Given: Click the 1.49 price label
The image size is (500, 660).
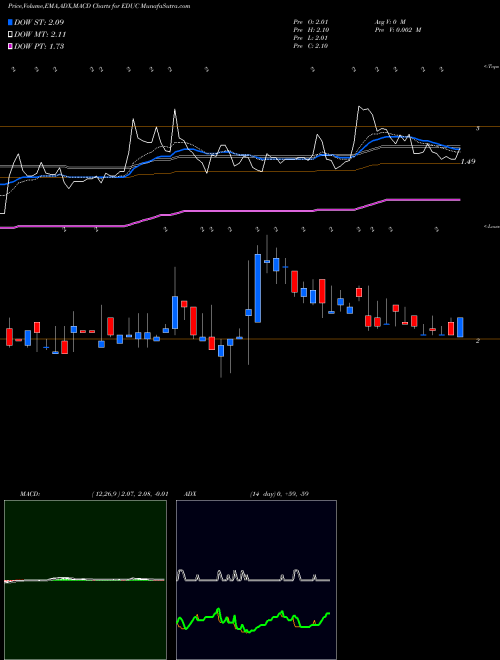Looking at the screenshot, I should pyautogui.click(x=468, y=162).
